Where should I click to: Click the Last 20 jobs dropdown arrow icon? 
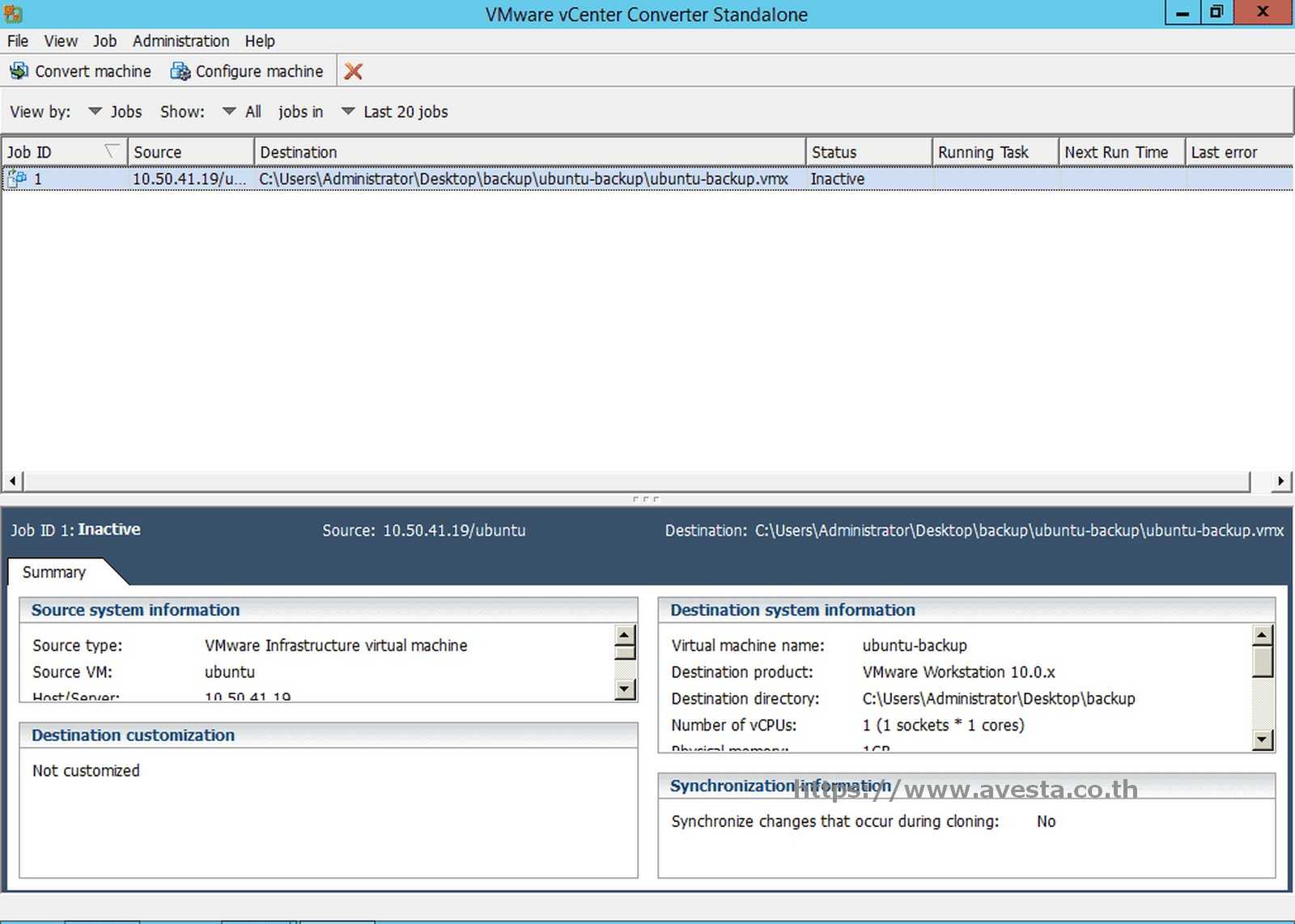click(x=348, y=112)
